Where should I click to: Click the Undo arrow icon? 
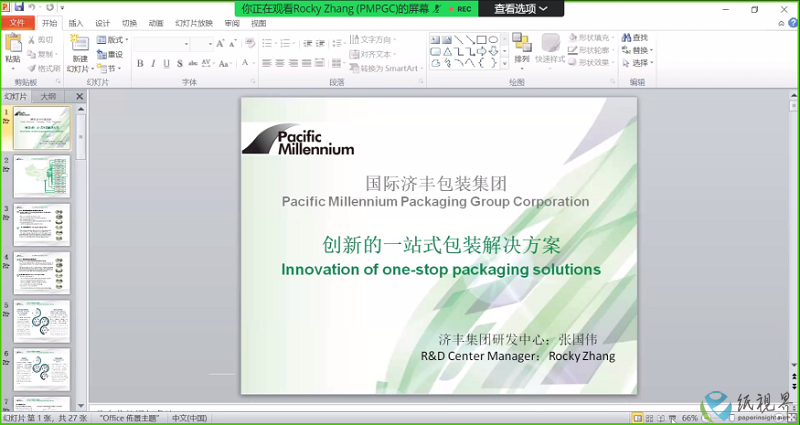[x=32, y=7]
